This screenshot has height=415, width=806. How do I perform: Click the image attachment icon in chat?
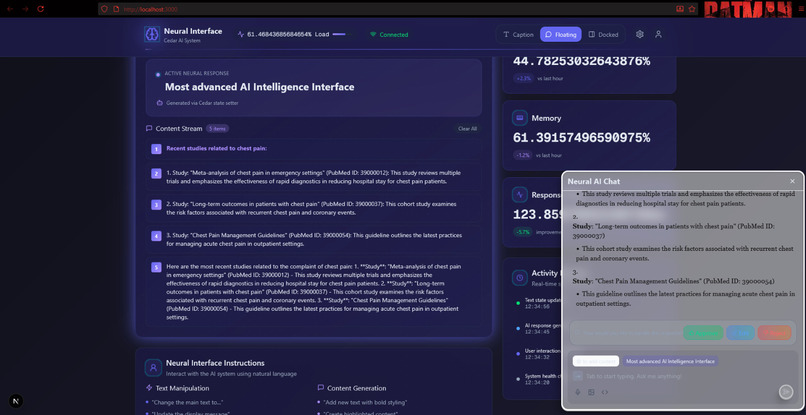point(591,392)
